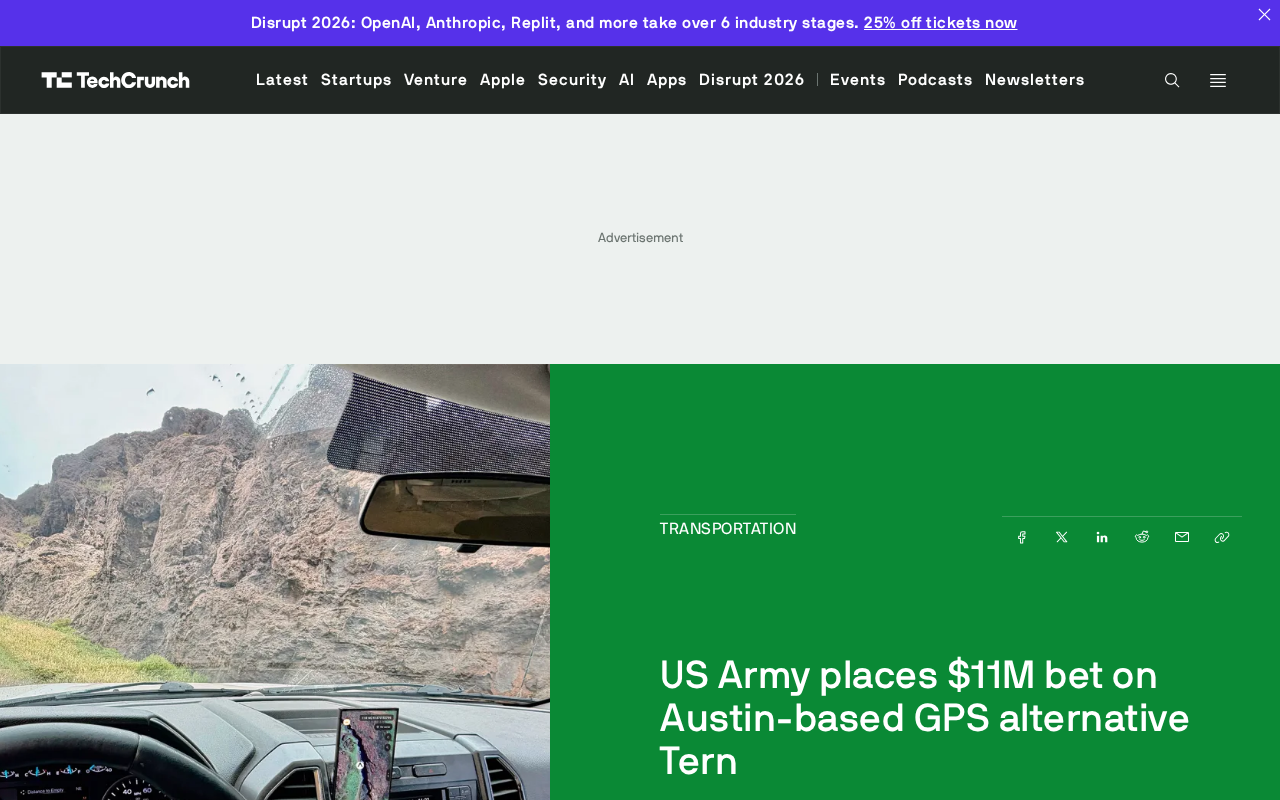The height and width of the screenshot is (800, 1280).
Task: Open Disrupt 2026 nav link
Action: tap(752, 79)
